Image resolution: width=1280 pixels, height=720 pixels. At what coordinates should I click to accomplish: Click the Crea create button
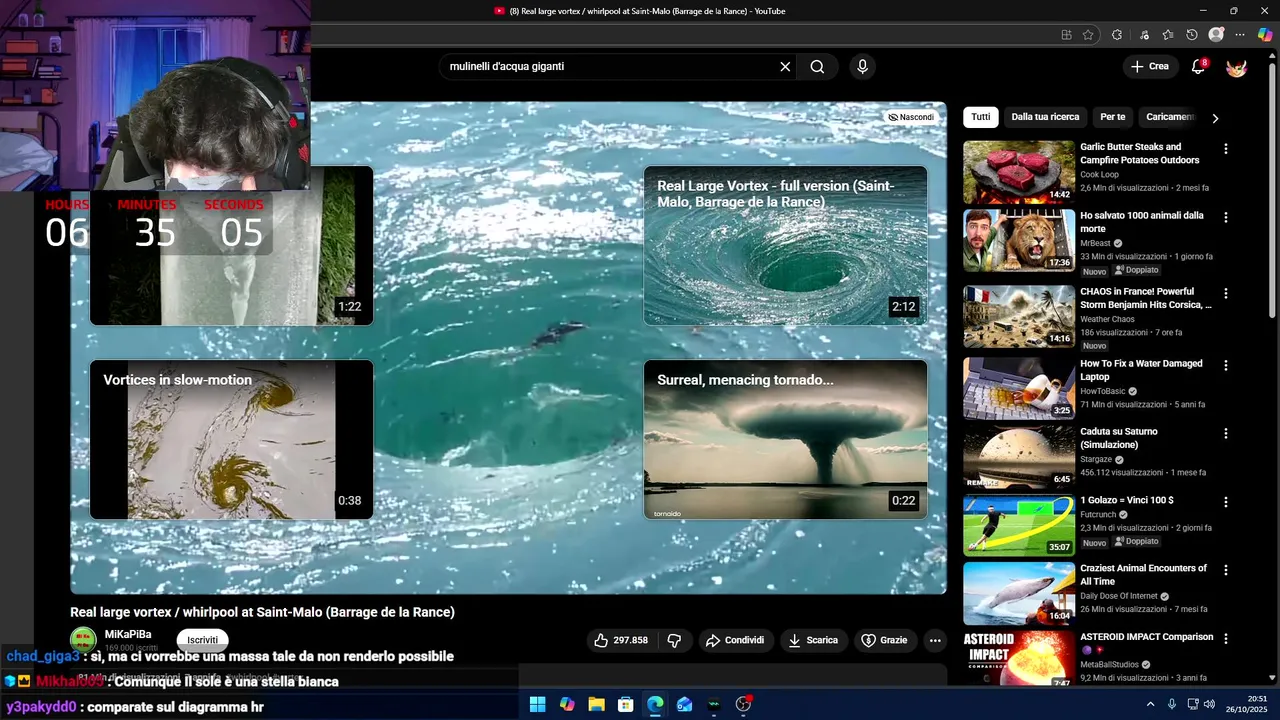click(1149, 67)
